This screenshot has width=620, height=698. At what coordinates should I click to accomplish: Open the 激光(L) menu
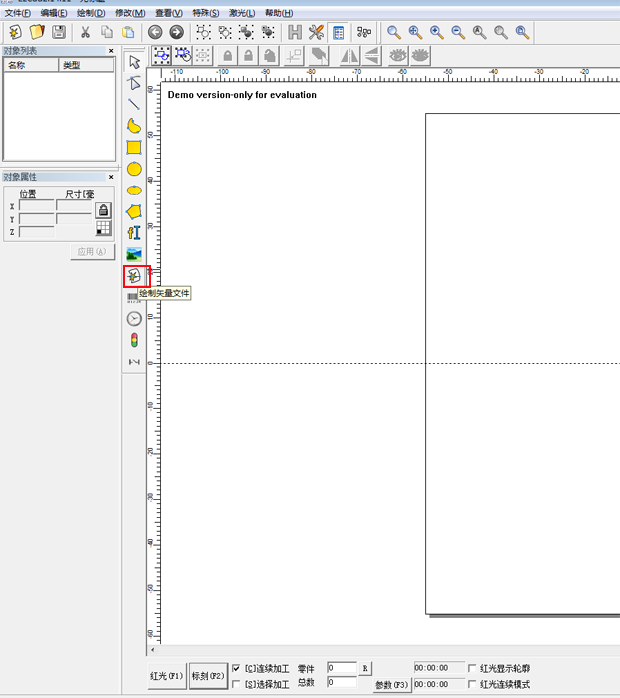(242, 13)
